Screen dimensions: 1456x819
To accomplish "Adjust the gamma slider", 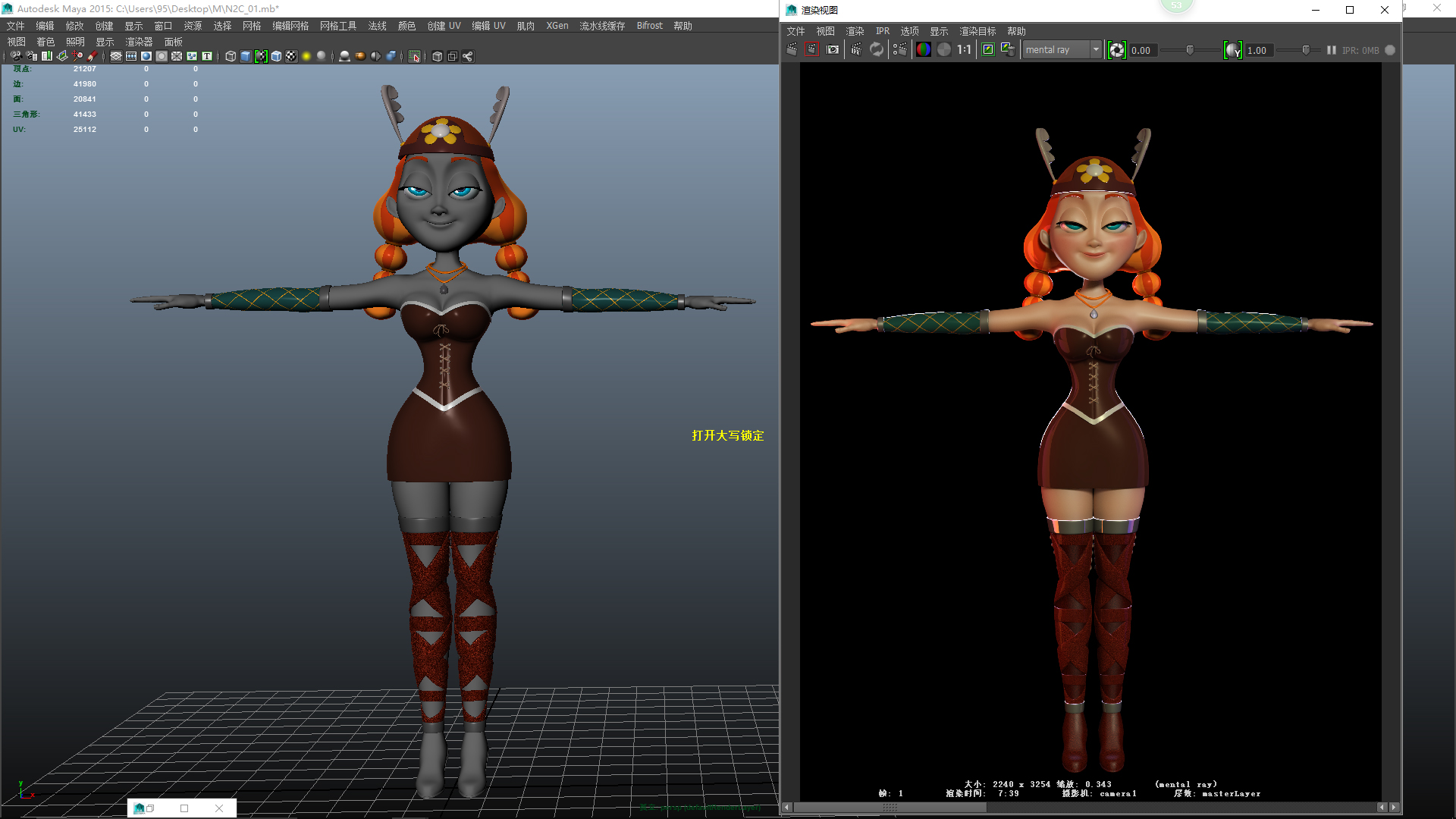I will click(1306, 50).
